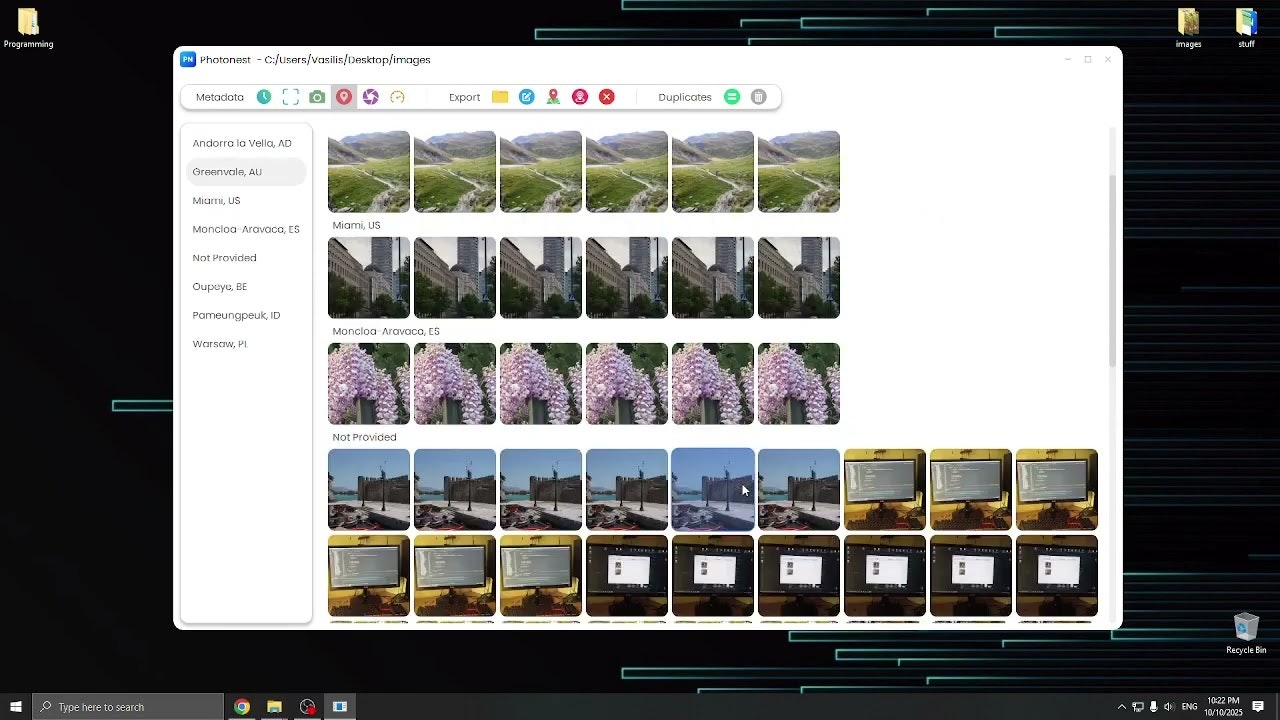Image resolution: width=1280 pixels, height=720 pixels.
Task: Click the Metadata section label
Action: (x=219, y=96)
